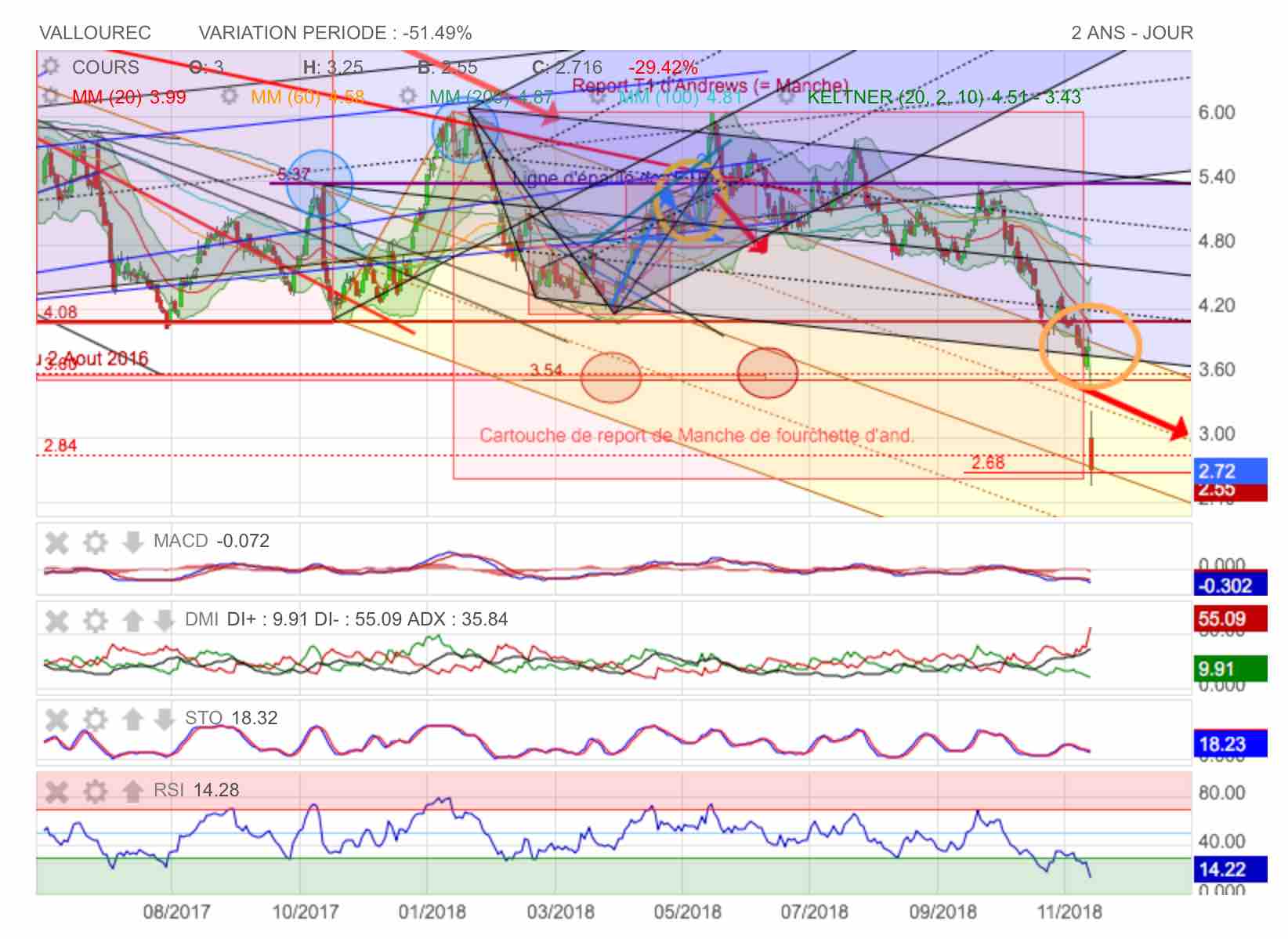
Task: Move the DMI panel up
Action: (x=132, y=621)
